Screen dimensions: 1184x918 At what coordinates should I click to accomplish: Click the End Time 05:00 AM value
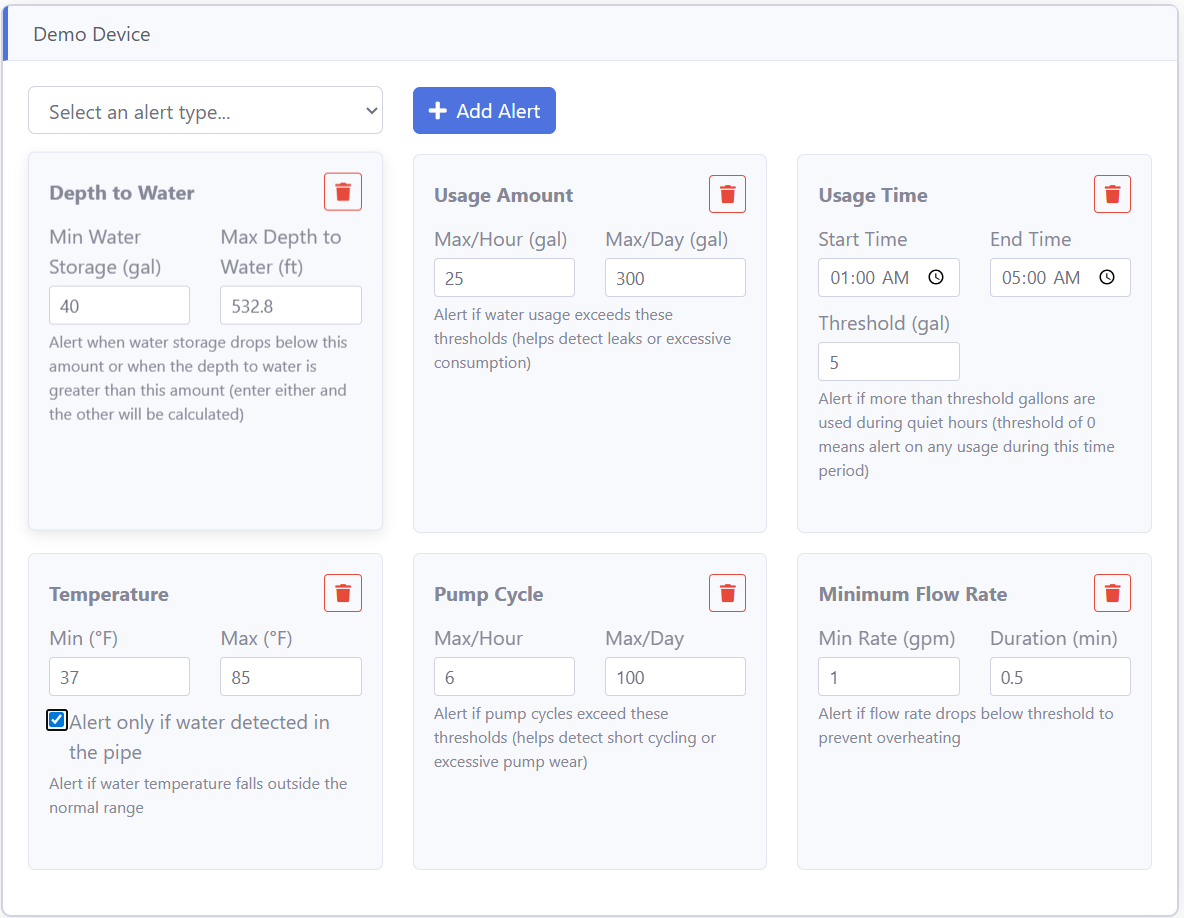pyautogui.click(x=1041, y=278)
